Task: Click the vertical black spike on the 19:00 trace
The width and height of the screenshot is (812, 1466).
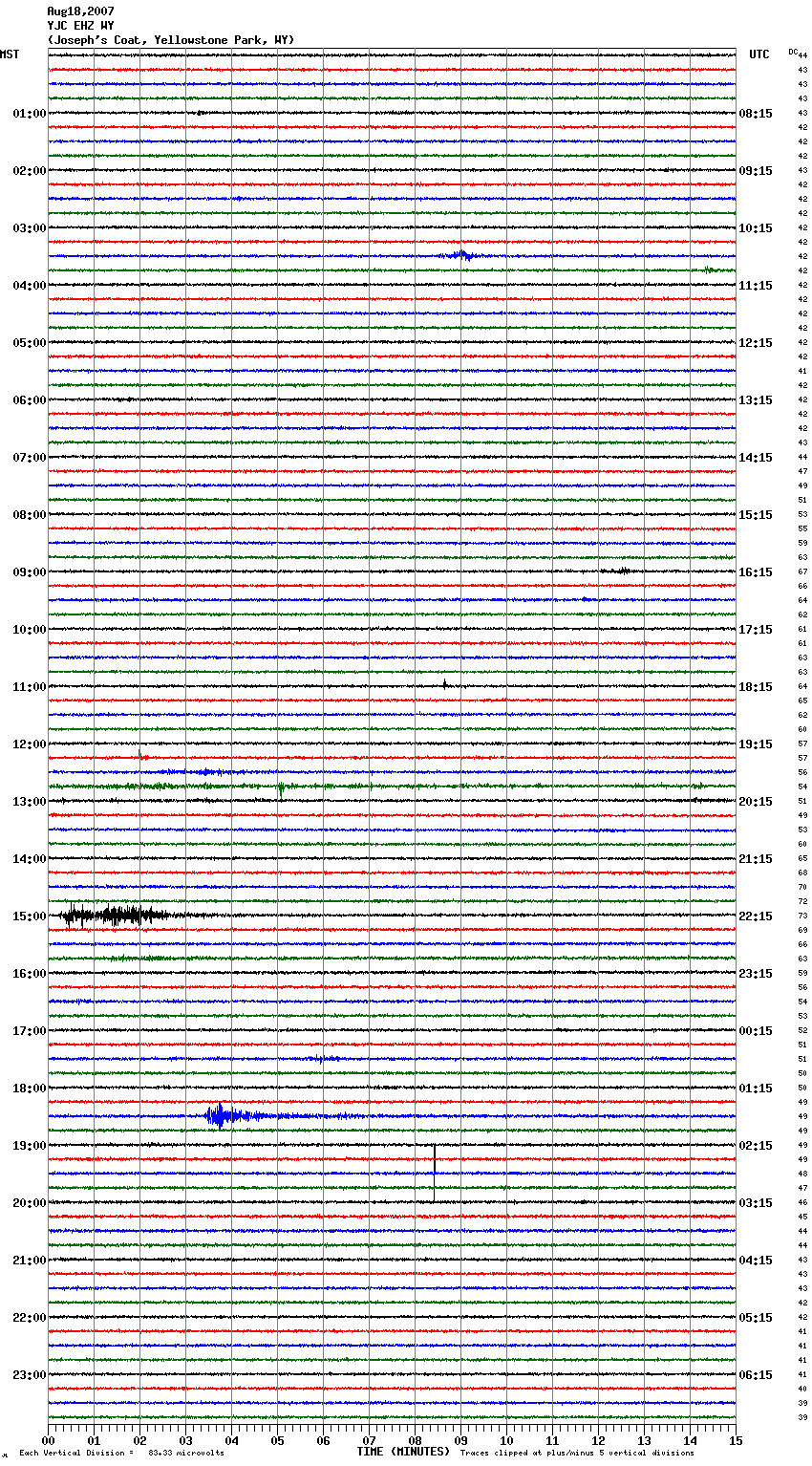Action: pyautogui.click(x=435, y=1172)
